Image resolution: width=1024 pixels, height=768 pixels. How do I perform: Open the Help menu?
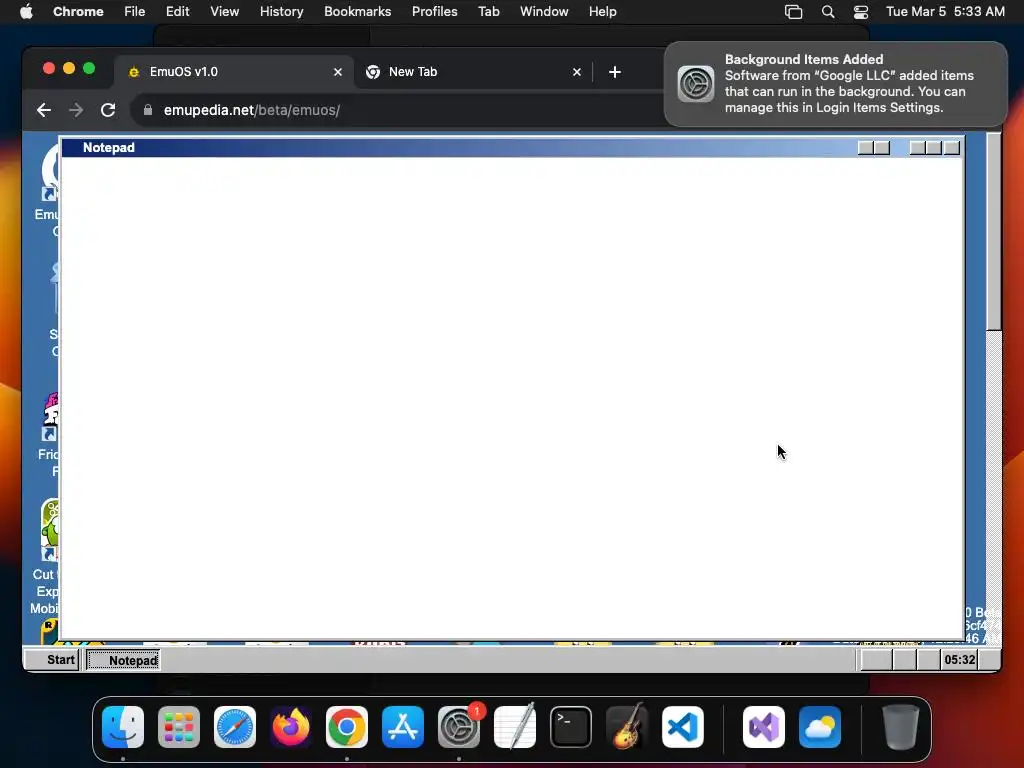(x=602, y=11)
